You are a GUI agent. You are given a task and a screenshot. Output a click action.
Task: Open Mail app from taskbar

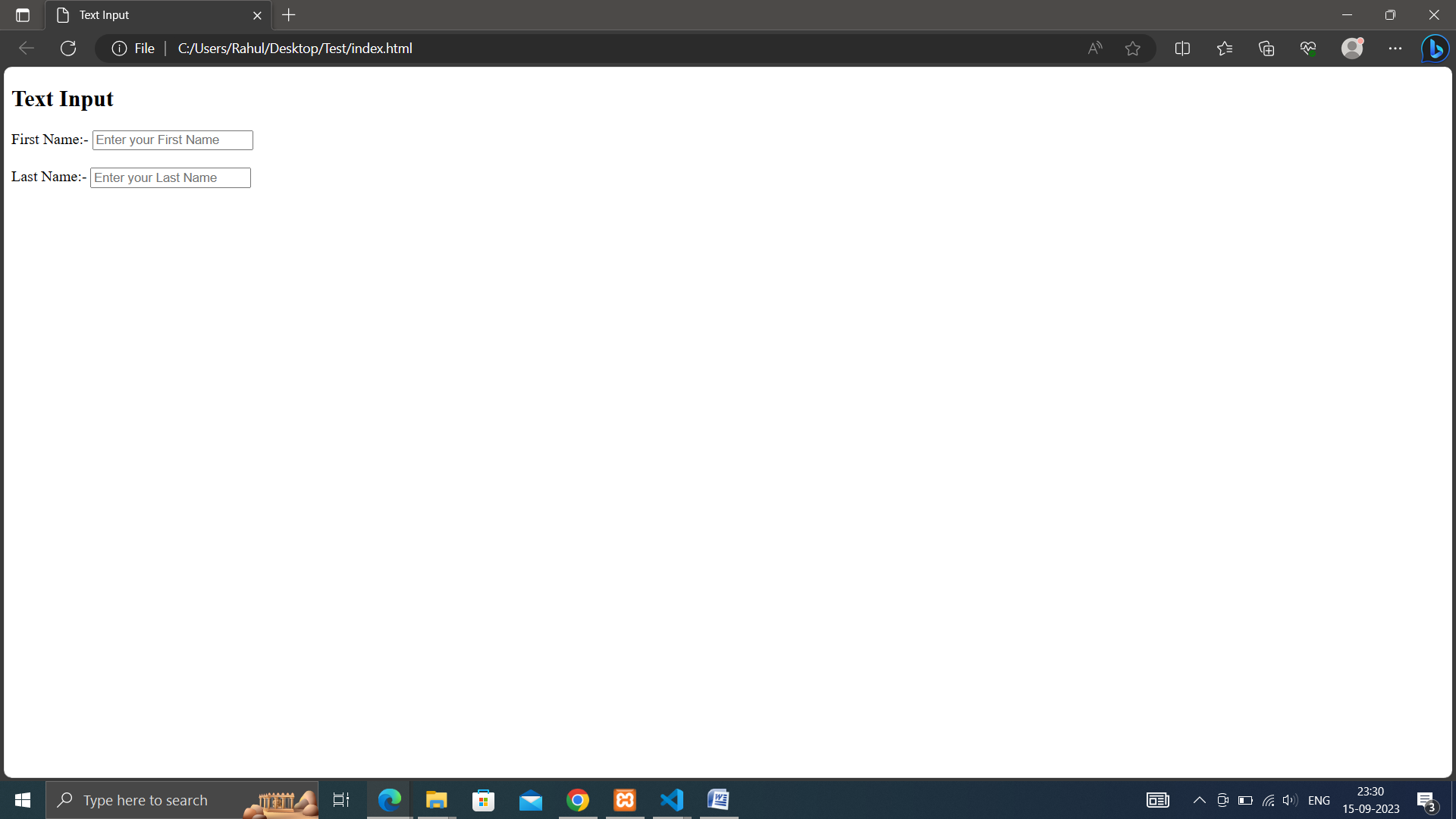531,800
